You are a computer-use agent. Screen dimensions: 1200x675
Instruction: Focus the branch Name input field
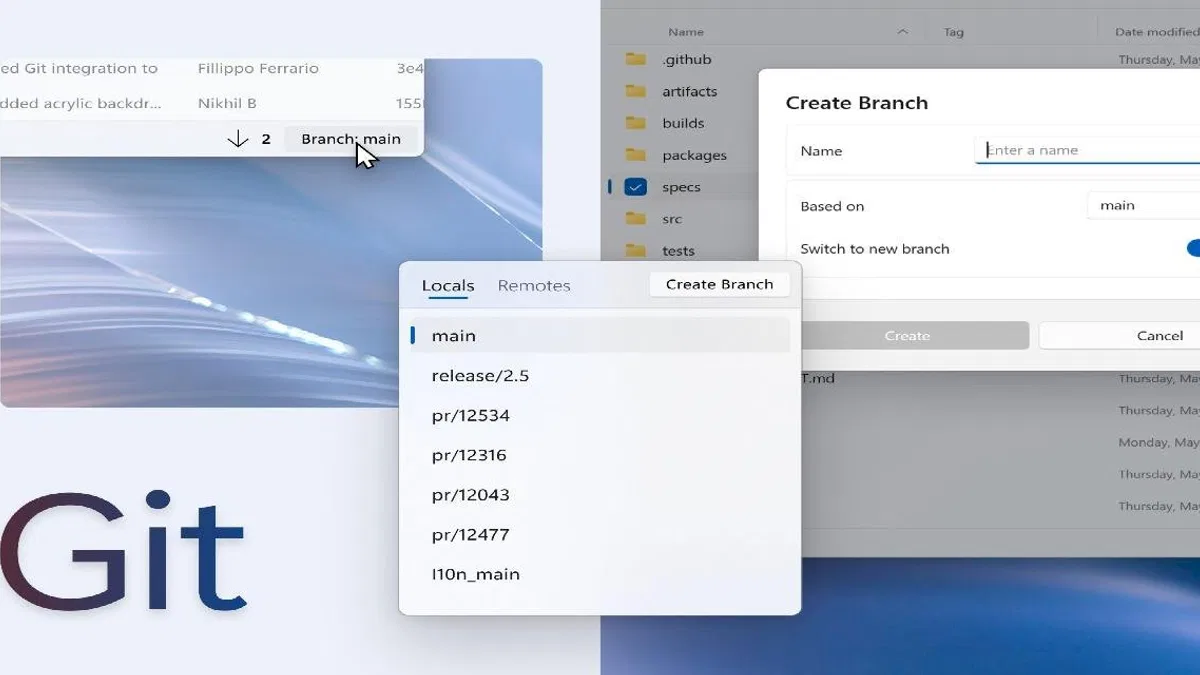[1087, 150]
